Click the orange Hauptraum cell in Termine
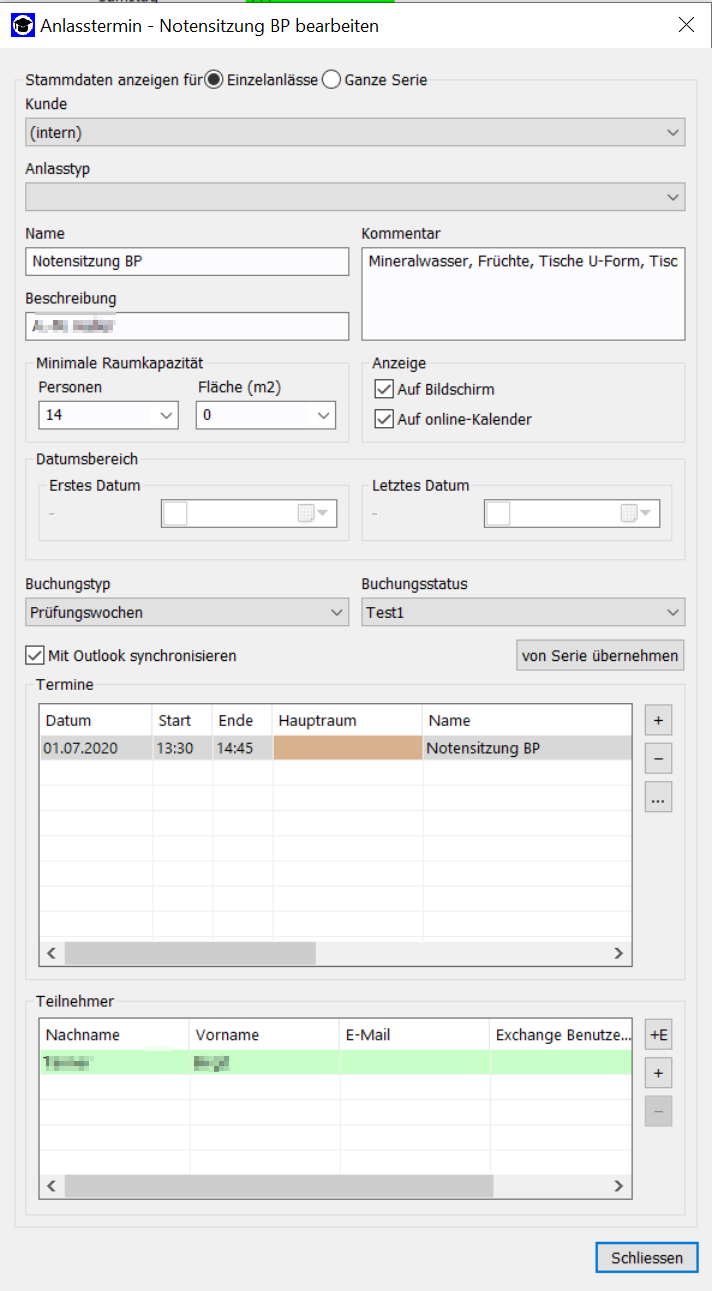712x1291 pixels. [347, 748]
